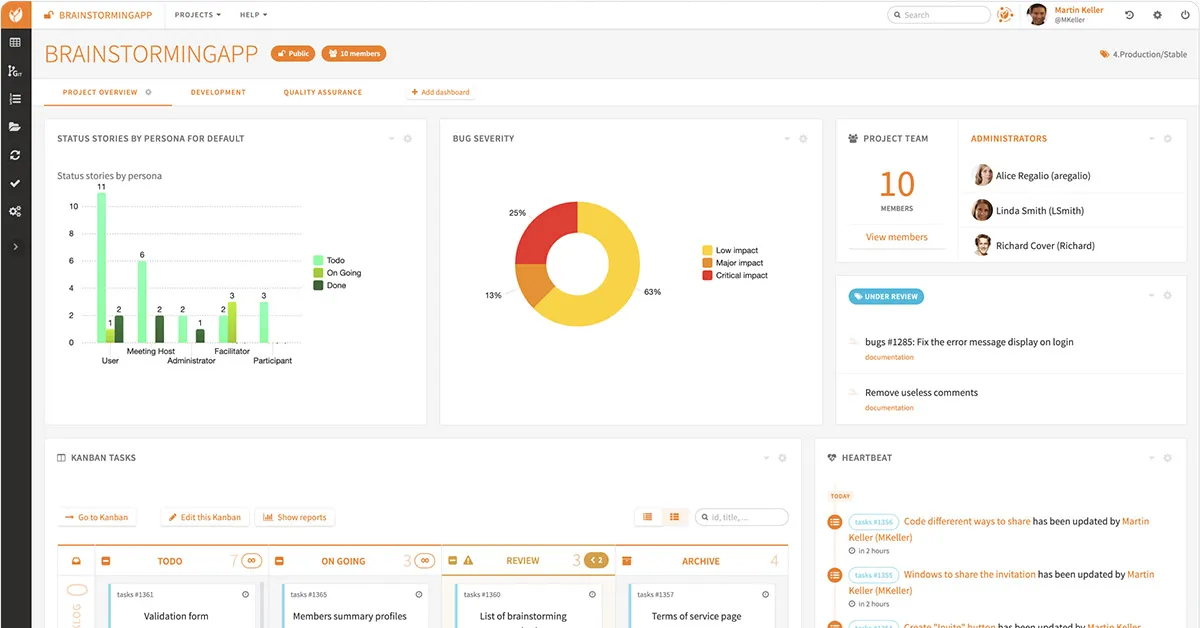
Task: Click the sync arrows icon in sidebar
Action: click(x=15, y=155)
